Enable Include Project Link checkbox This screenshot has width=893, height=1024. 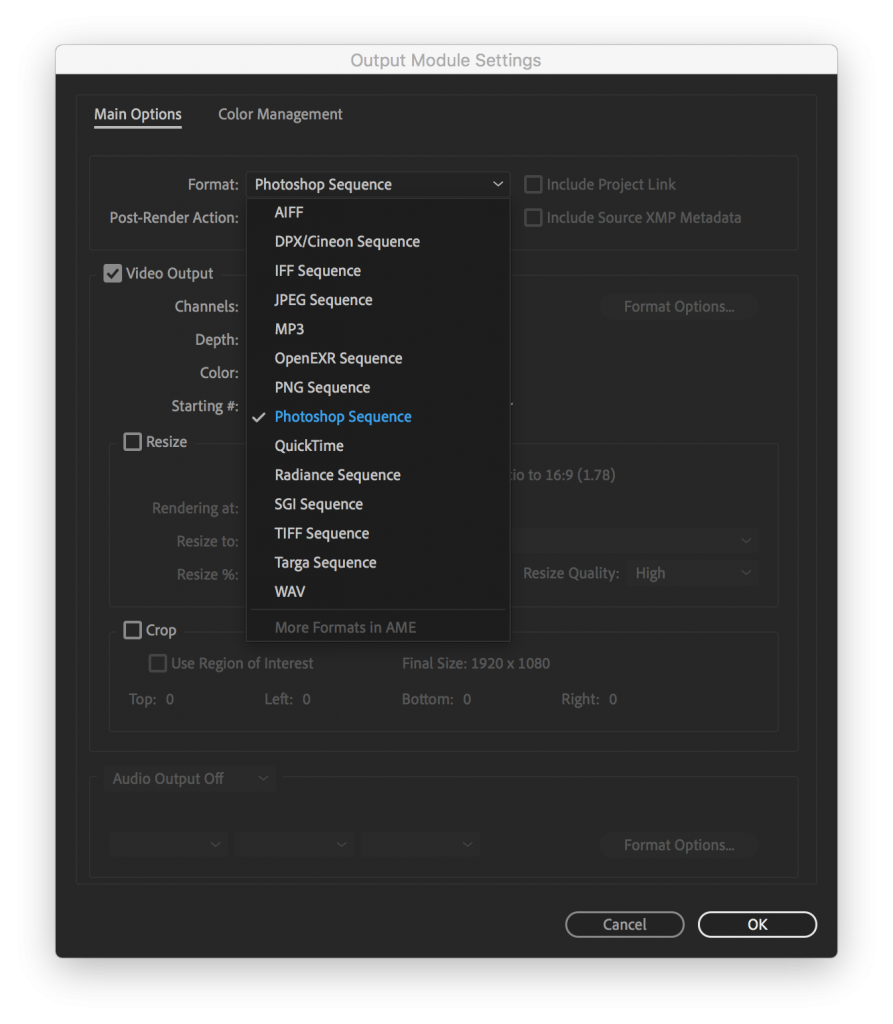533,185
